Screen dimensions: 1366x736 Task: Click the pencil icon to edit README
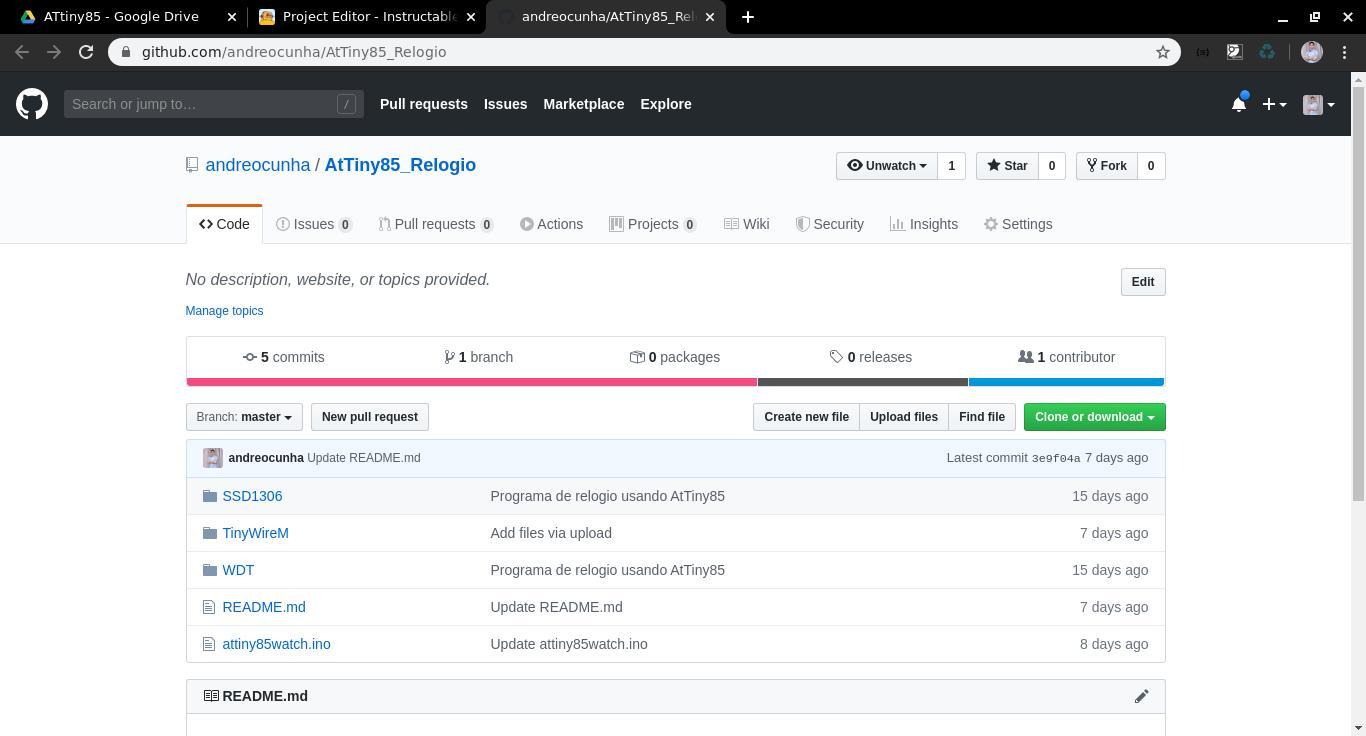[x=1141, y=696]
